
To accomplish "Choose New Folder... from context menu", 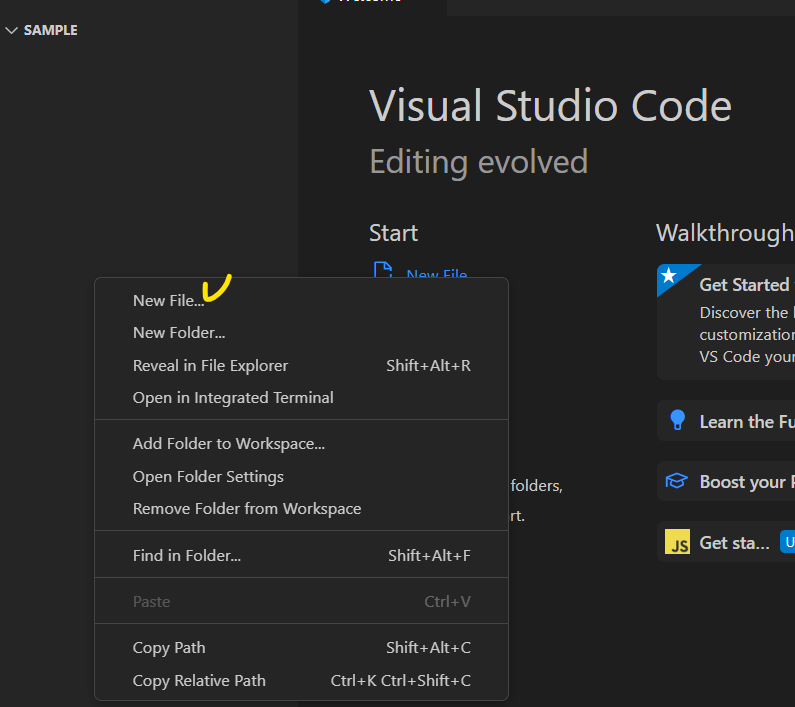I will point(301,333).
